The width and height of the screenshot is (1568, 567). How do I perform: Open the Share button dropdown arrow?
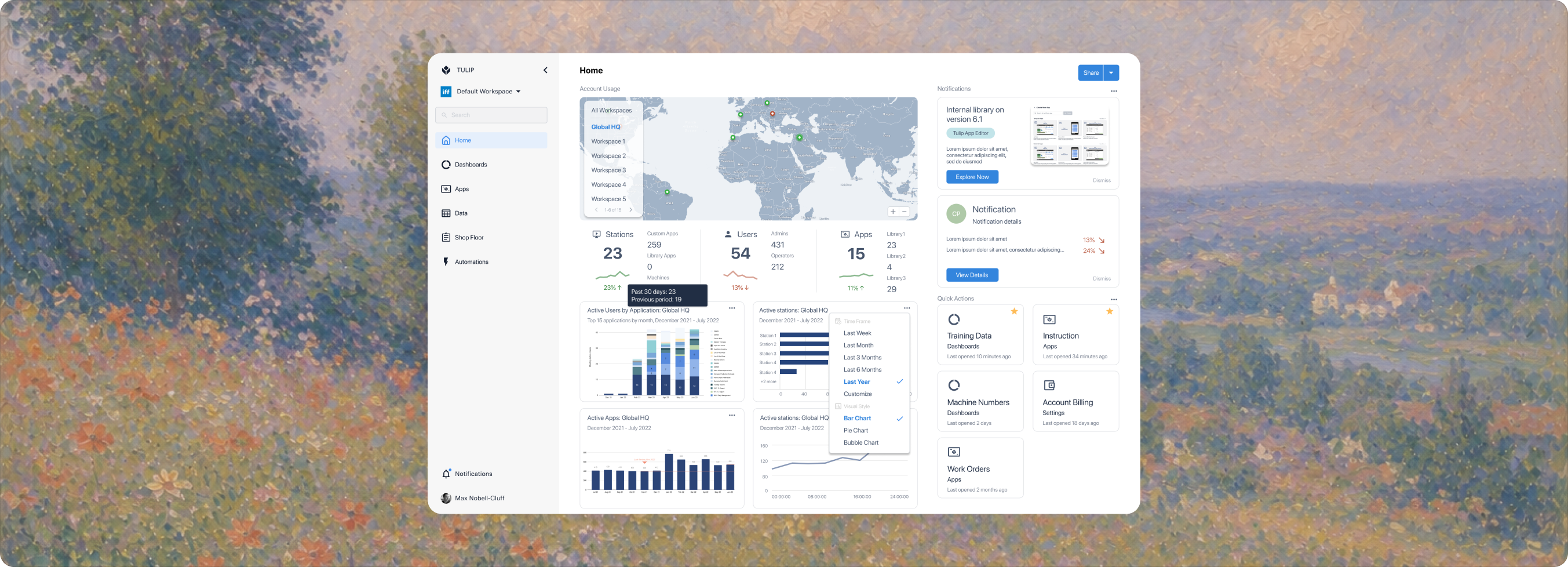tap(1111, 72)
